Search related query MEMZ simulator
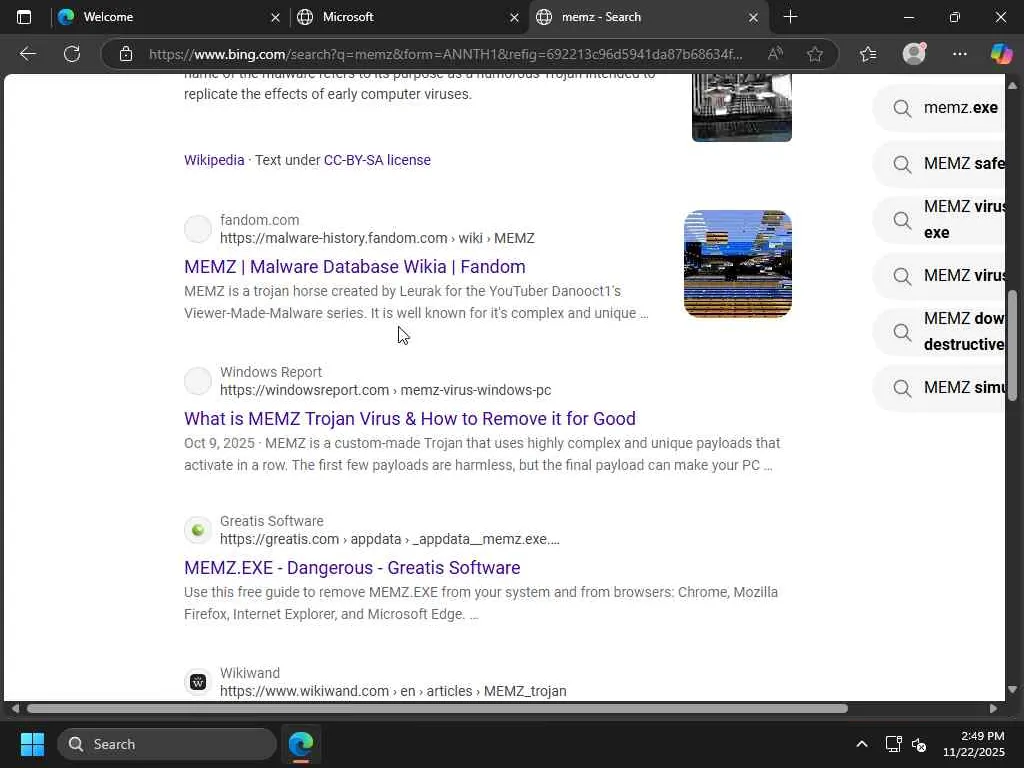Viewport: 1024px width, 768px height. click(939, 388)
